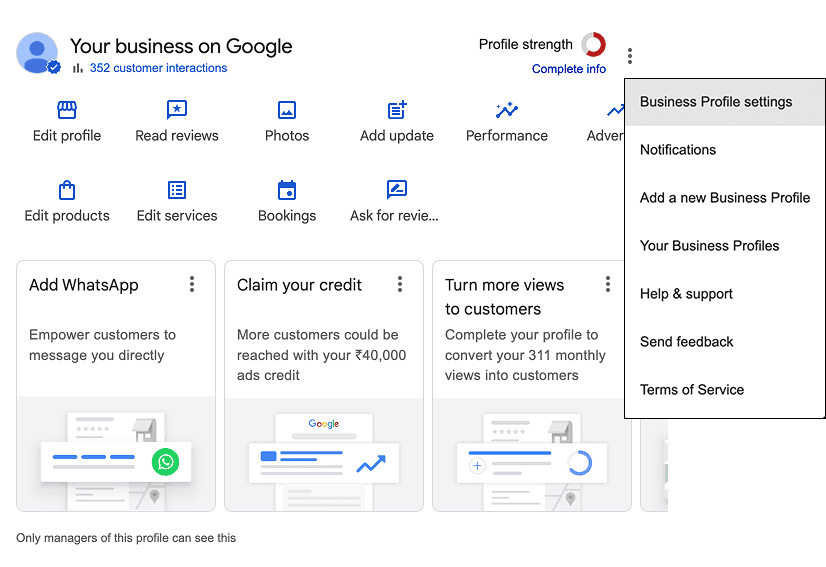This screenshot has width=826, height=567.
Task: Select Business Profile settings menu item
Action: [x=725, y=102]
